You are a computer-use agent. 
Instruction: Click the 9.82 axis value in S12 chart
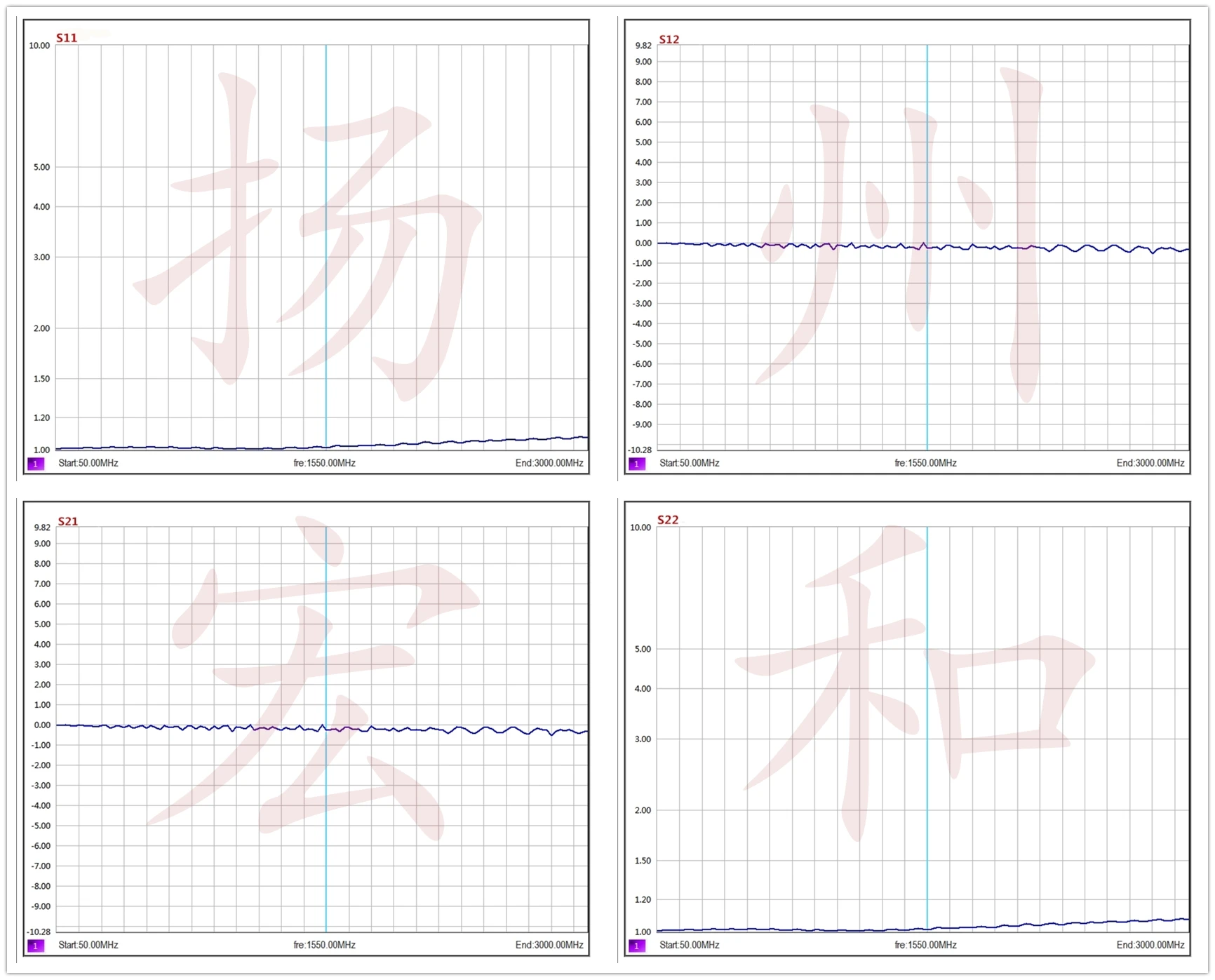coord(643,46)
